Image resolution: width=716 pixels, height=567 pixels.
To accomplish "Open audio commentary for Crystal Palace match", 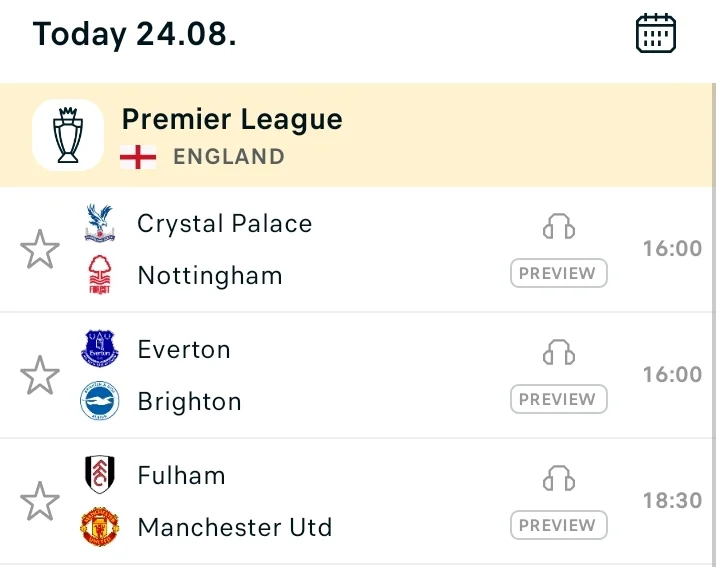I will 559,226.
